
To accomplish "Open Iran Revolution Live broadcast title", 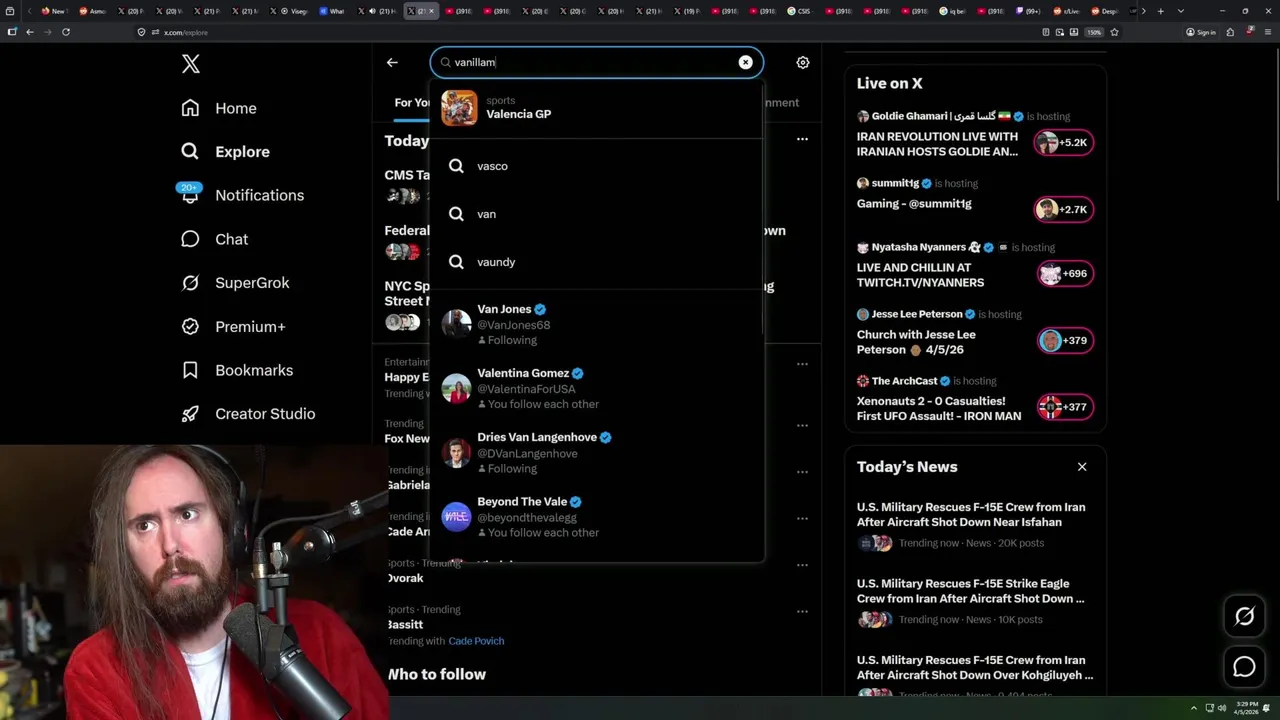I will tap(937, 144).
